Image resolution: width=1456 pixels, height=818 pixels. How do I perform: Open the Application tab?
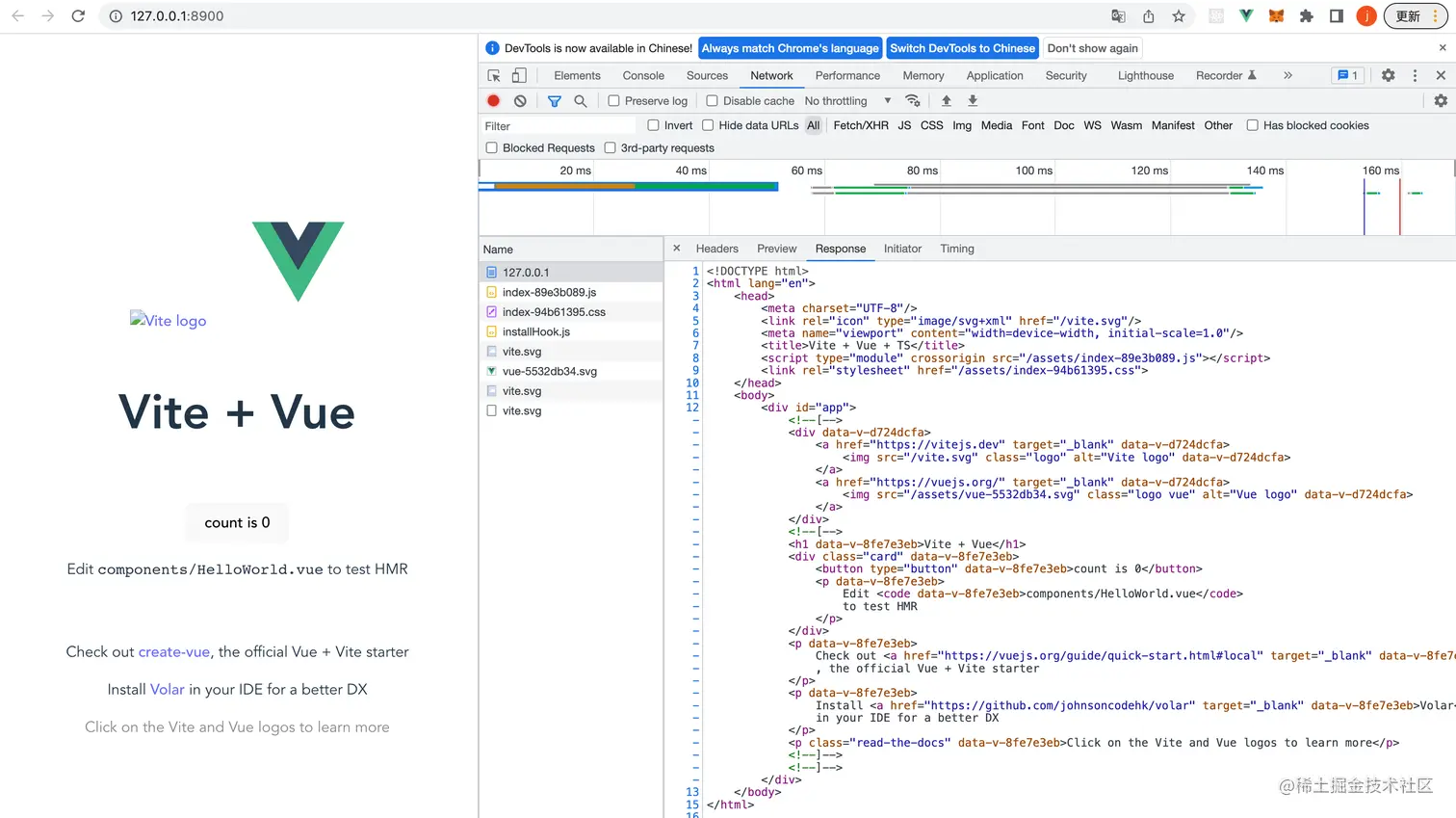(x=995, y=75)
